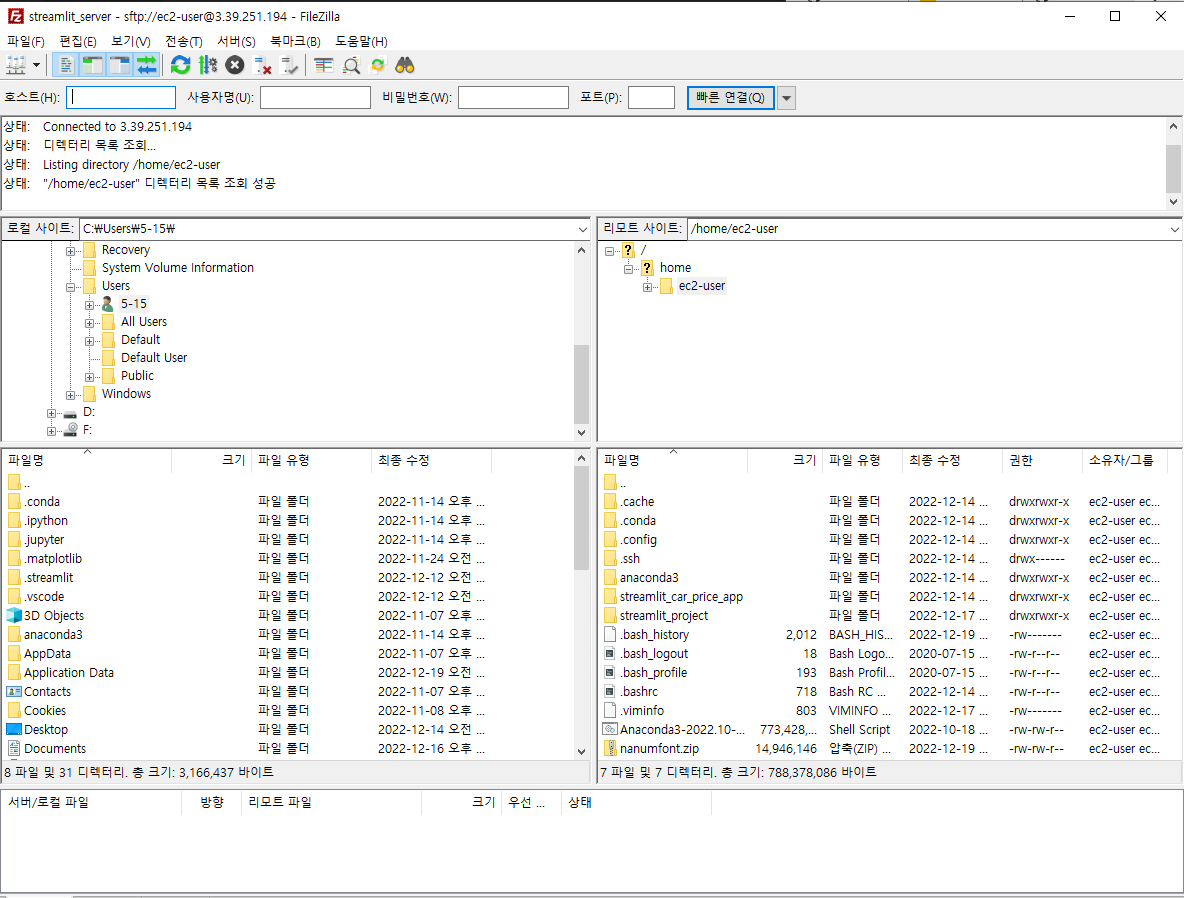Disconnect from the current server

click(262, 66)
